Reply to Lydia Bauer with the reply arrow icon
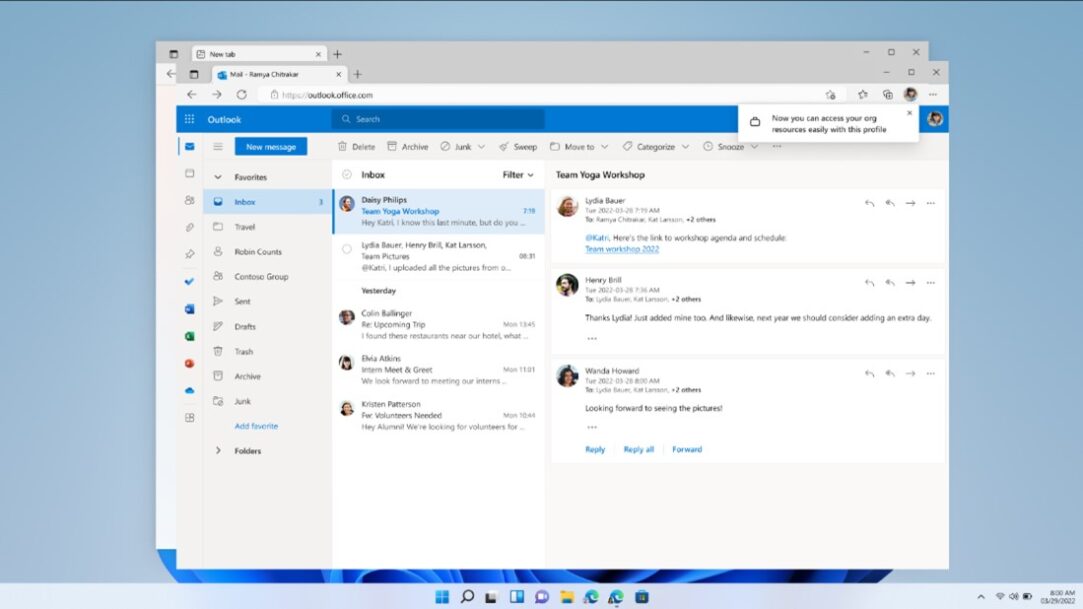Screen dimensions: 1083x609 pyautogui.click(x=870, y=202)
